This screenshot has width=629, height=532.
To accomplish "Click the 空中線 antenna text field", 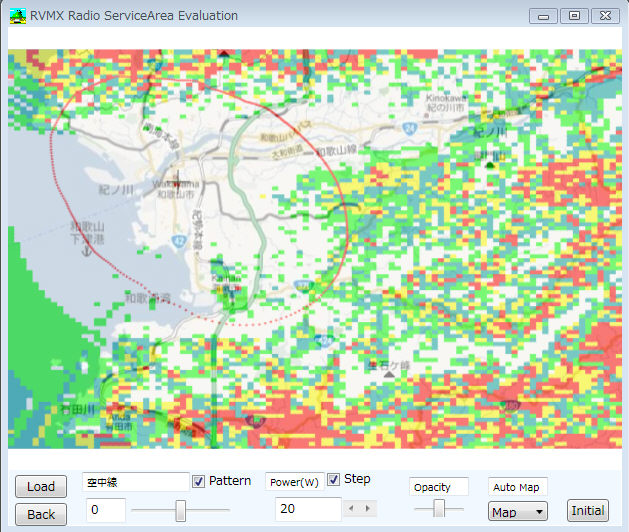I will click(135, 482).
